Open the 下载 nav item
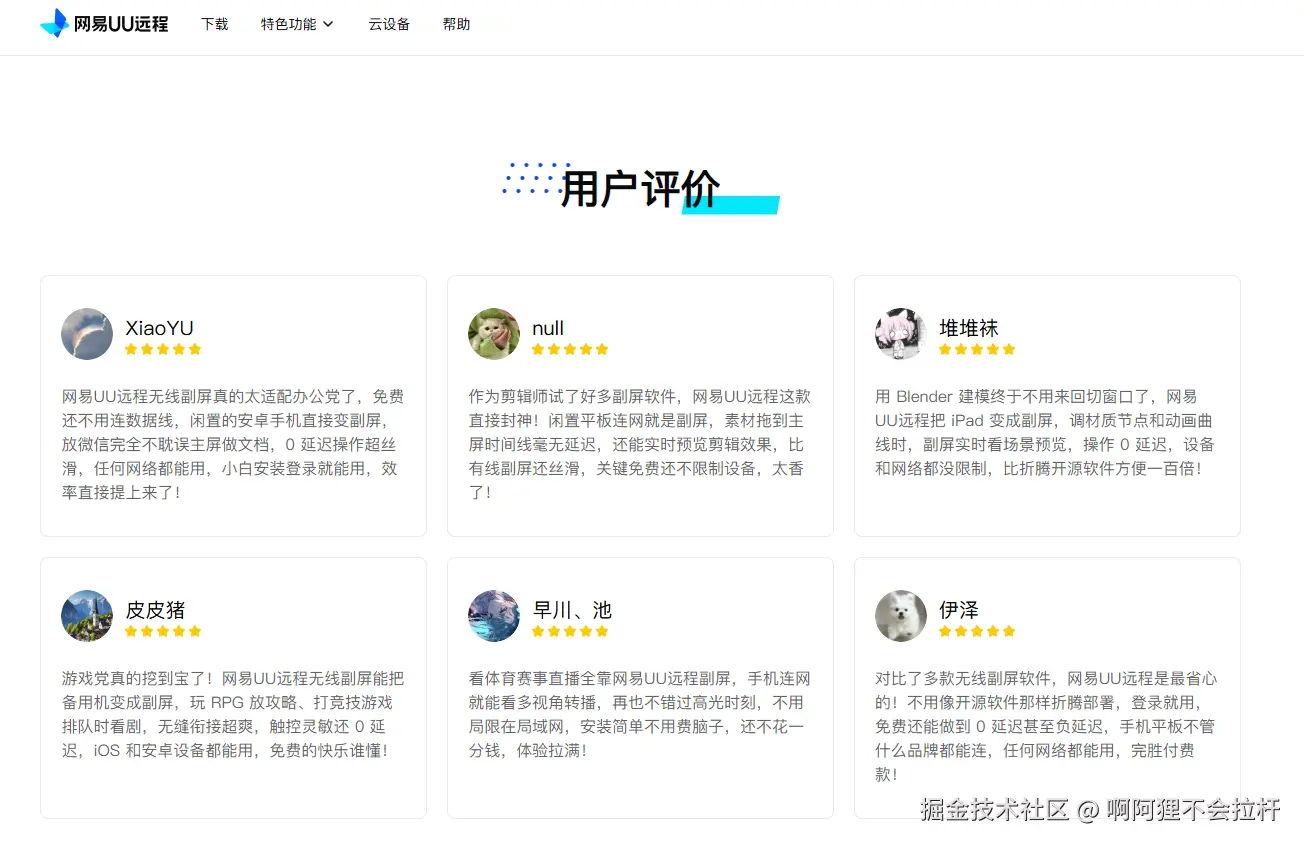 click(x=214, y=24)
